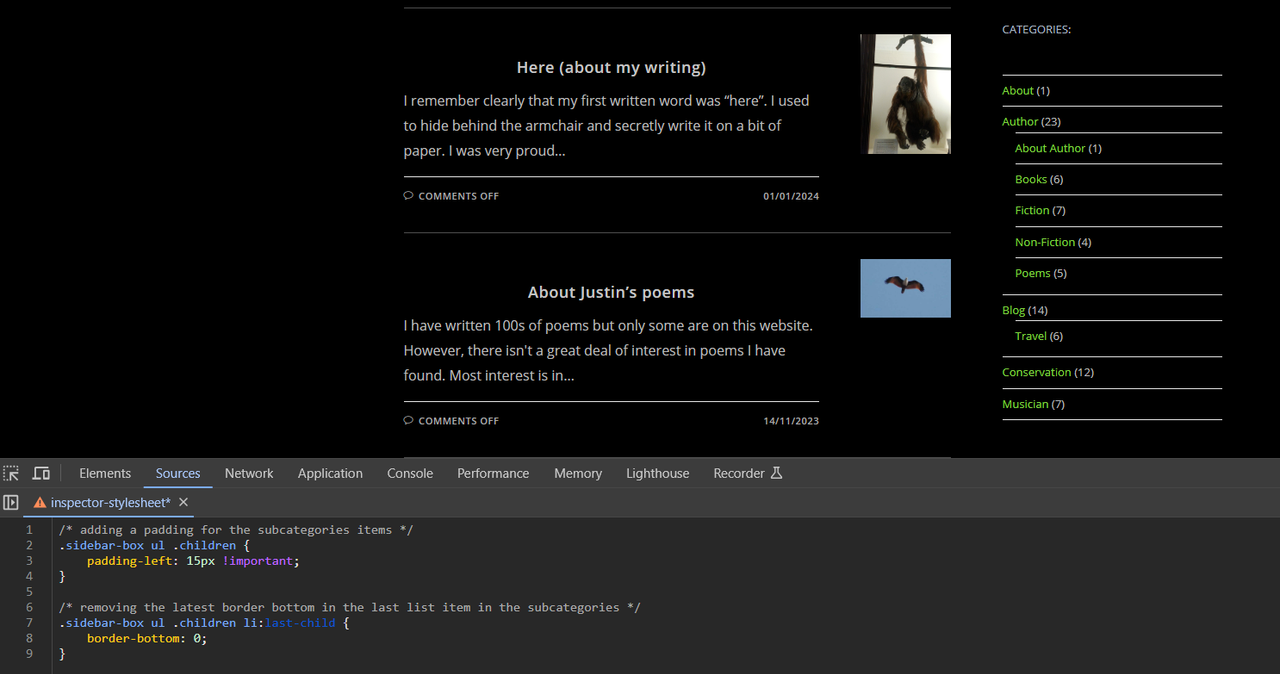
Task: Click the excerpt beginning 'I remember clearly'
Action: [607, 126]
